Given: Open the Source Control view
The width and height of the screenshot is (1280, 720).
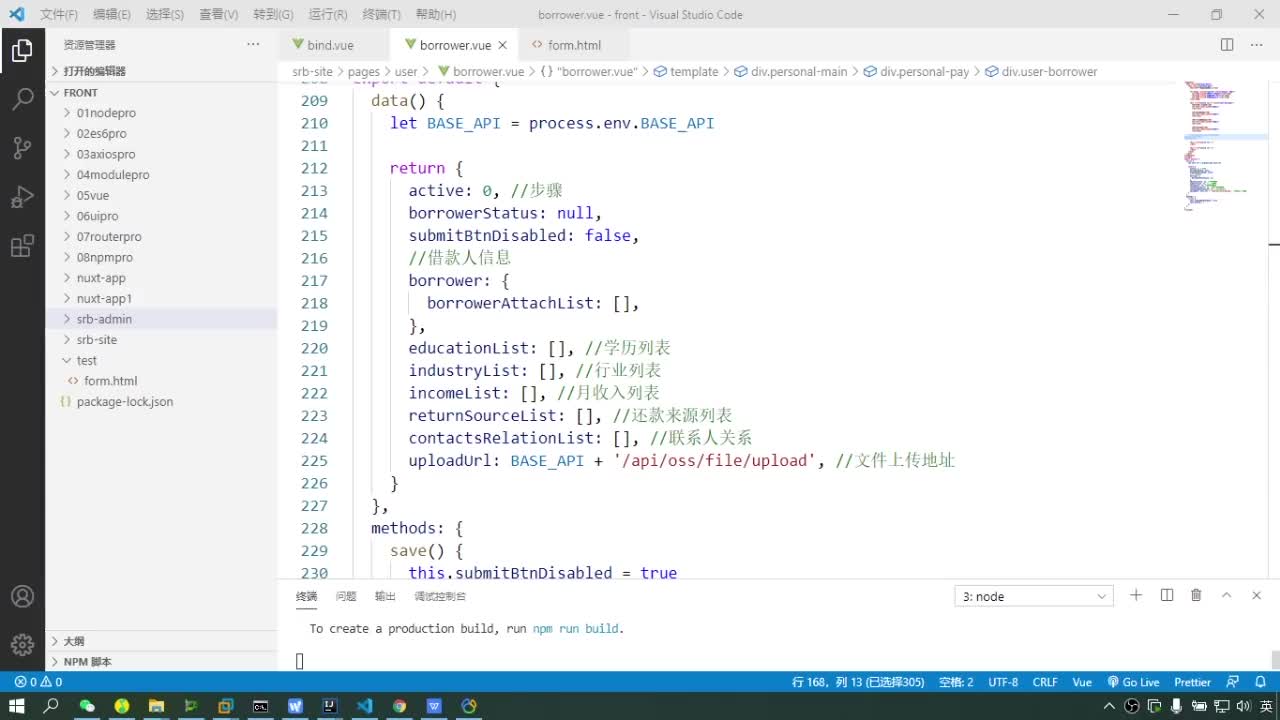Looking at the screenshot, I should point(22,148).
